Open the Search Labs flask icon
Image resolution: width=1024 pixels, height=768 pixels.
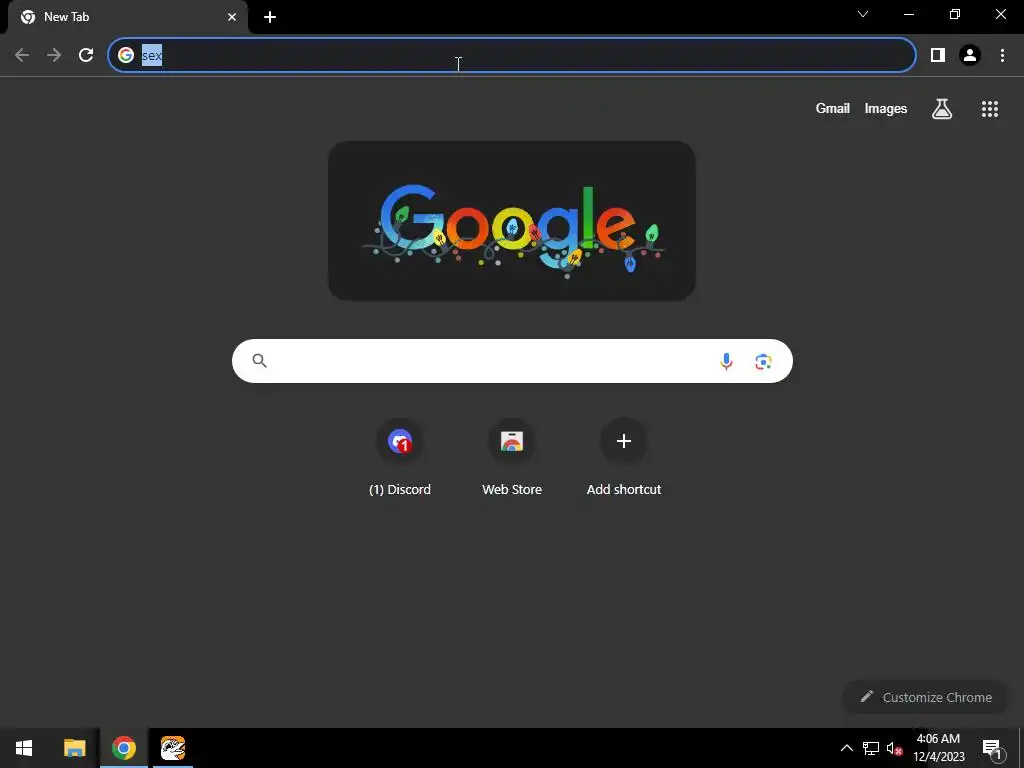click(x=942, y=108)
